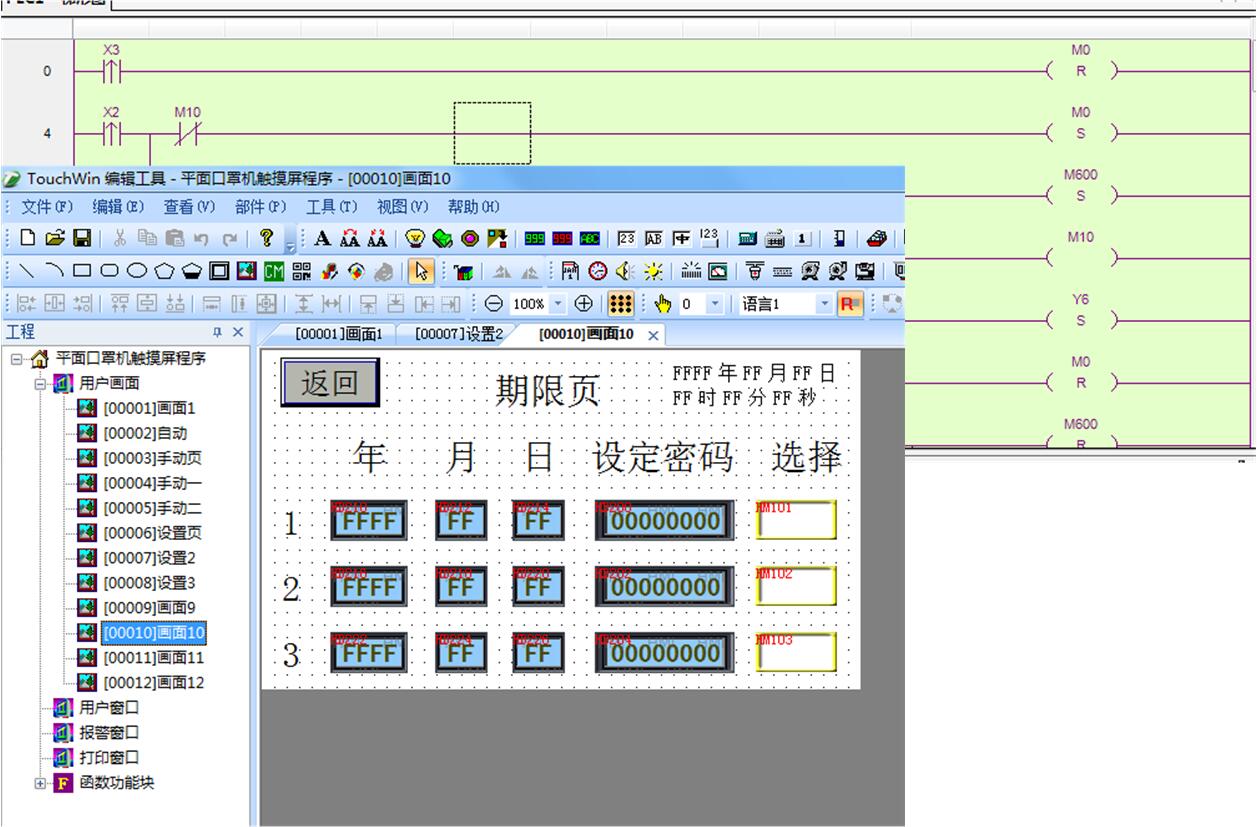Click the yellow DM101 selection box
The width and height of the screenshot is (1257, 827).
click(796, 520)
